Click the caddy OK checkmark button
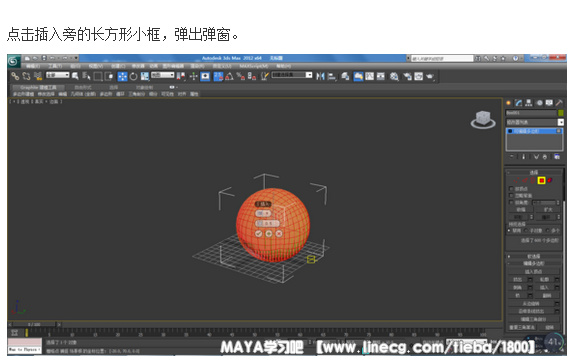 click(x=259, y=233)
